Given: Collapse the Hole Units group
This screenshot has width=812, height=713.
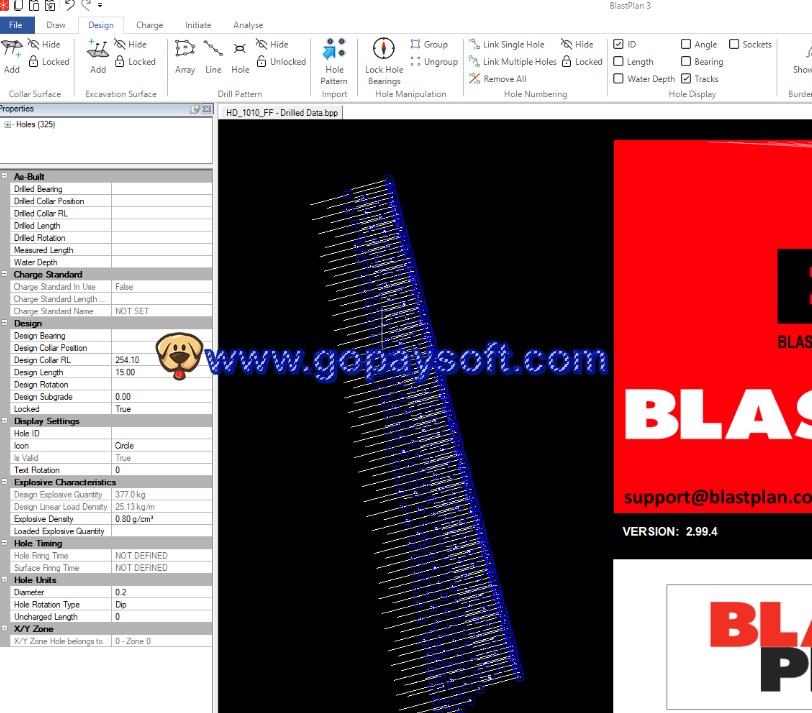Looking at the screenshot, I should click(x=5, y=579).
